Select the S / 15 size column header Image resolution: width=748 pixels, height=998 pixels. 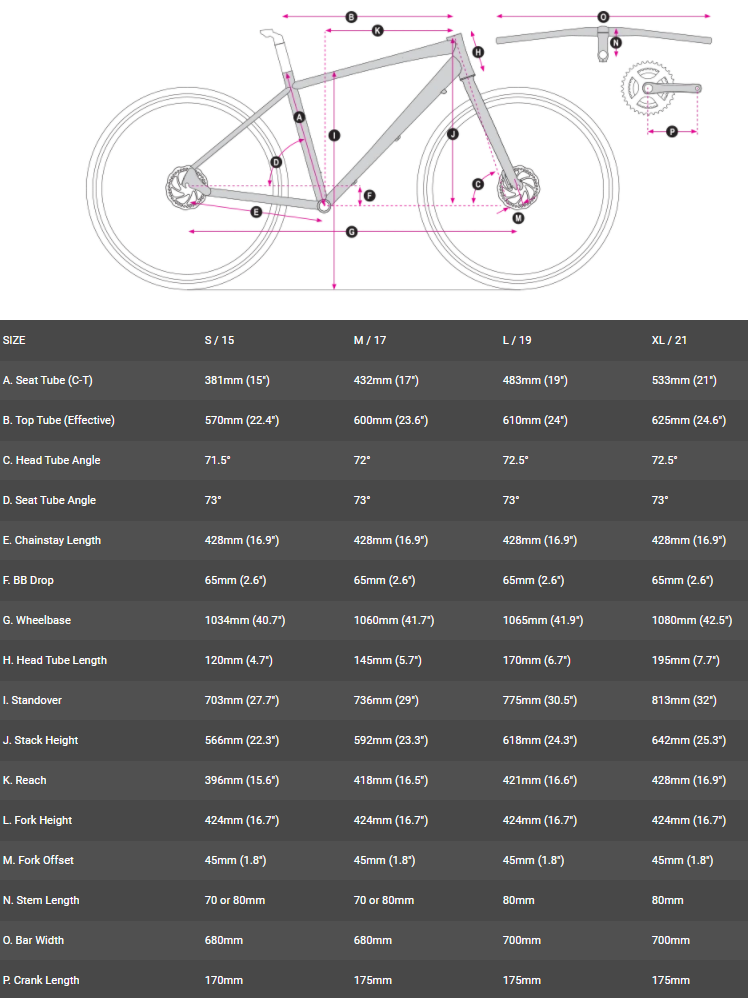click(x=219, y=340)
